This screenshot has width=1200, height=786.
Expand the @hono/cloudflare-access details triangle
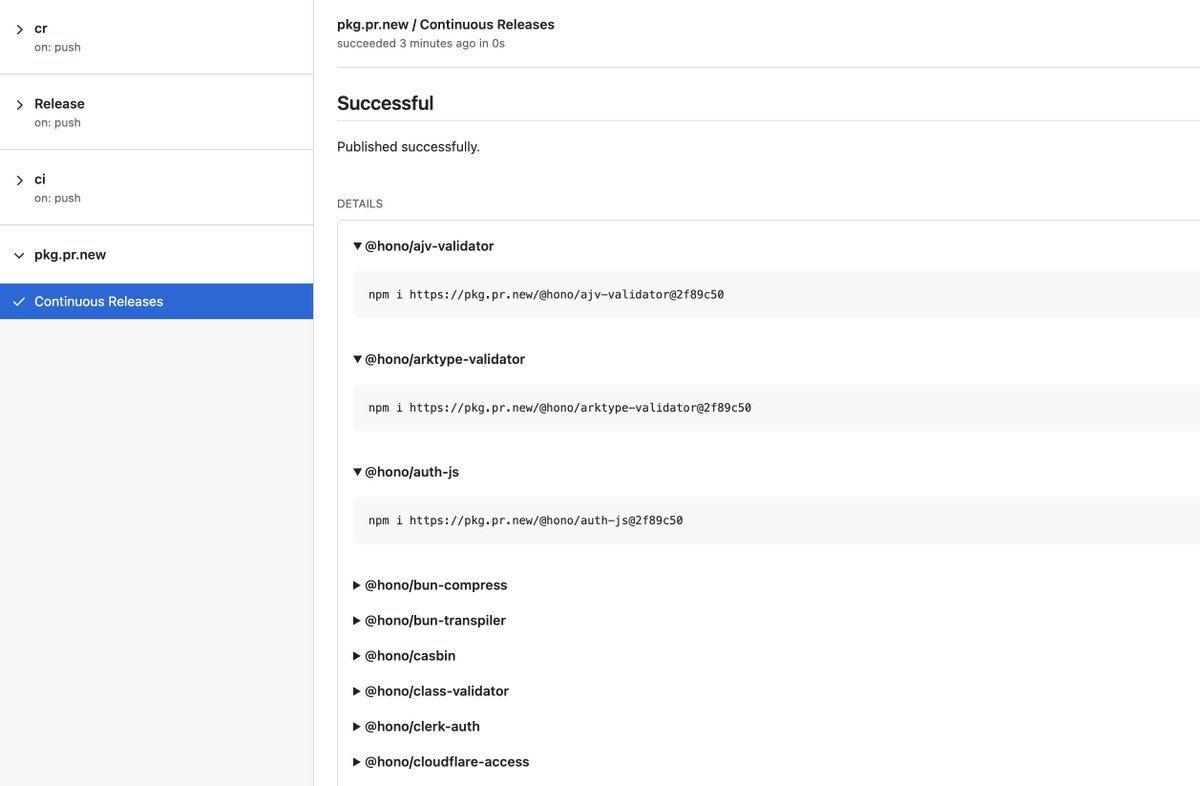357,762
